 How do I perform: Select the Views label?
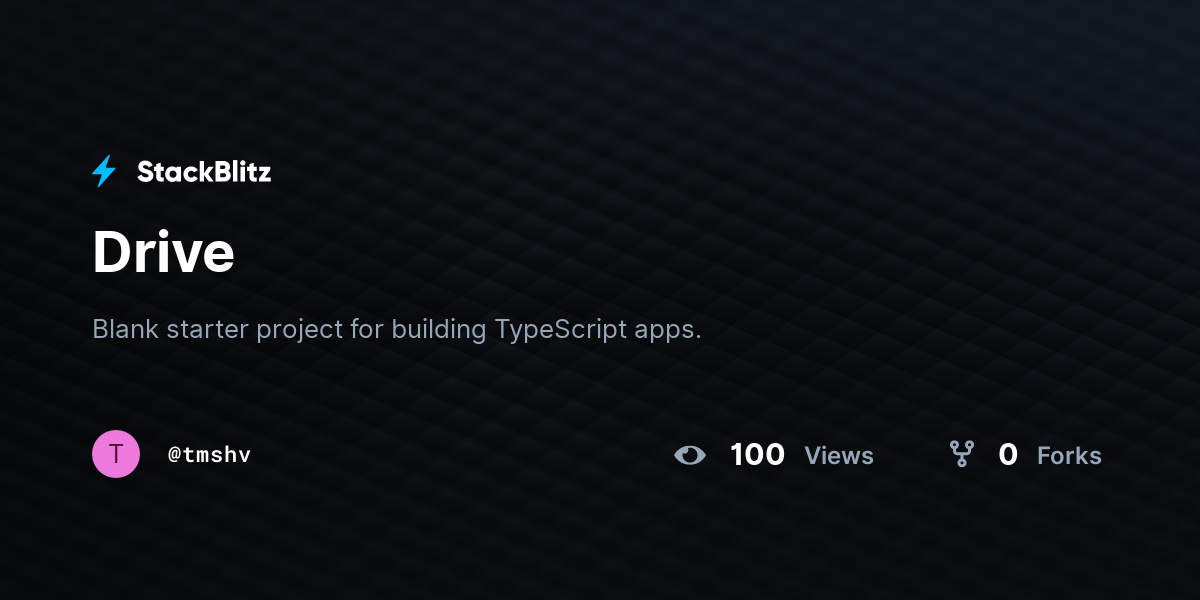point(839,456)
